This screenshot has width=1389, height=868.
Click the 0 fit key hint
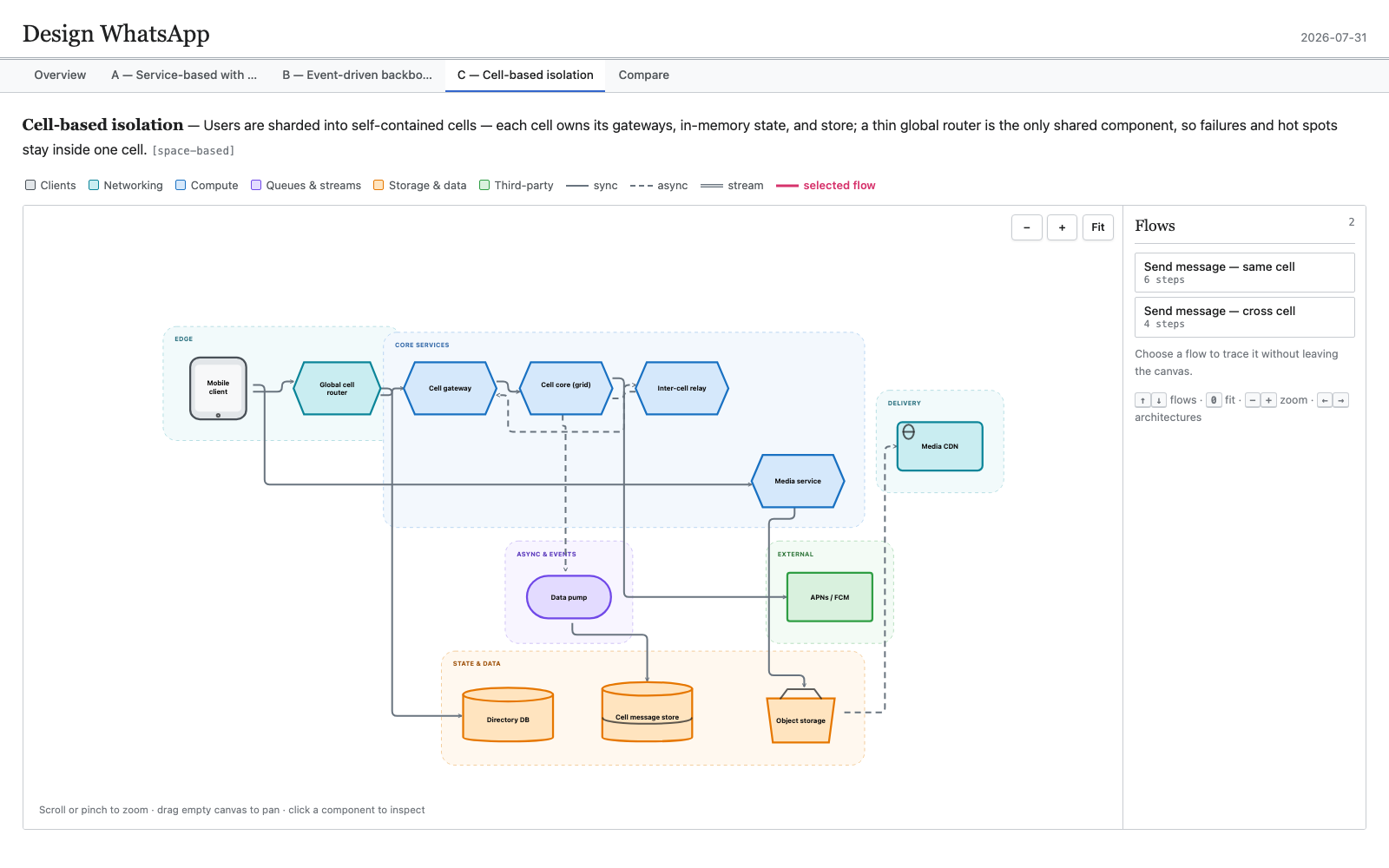coord(1214,400)
